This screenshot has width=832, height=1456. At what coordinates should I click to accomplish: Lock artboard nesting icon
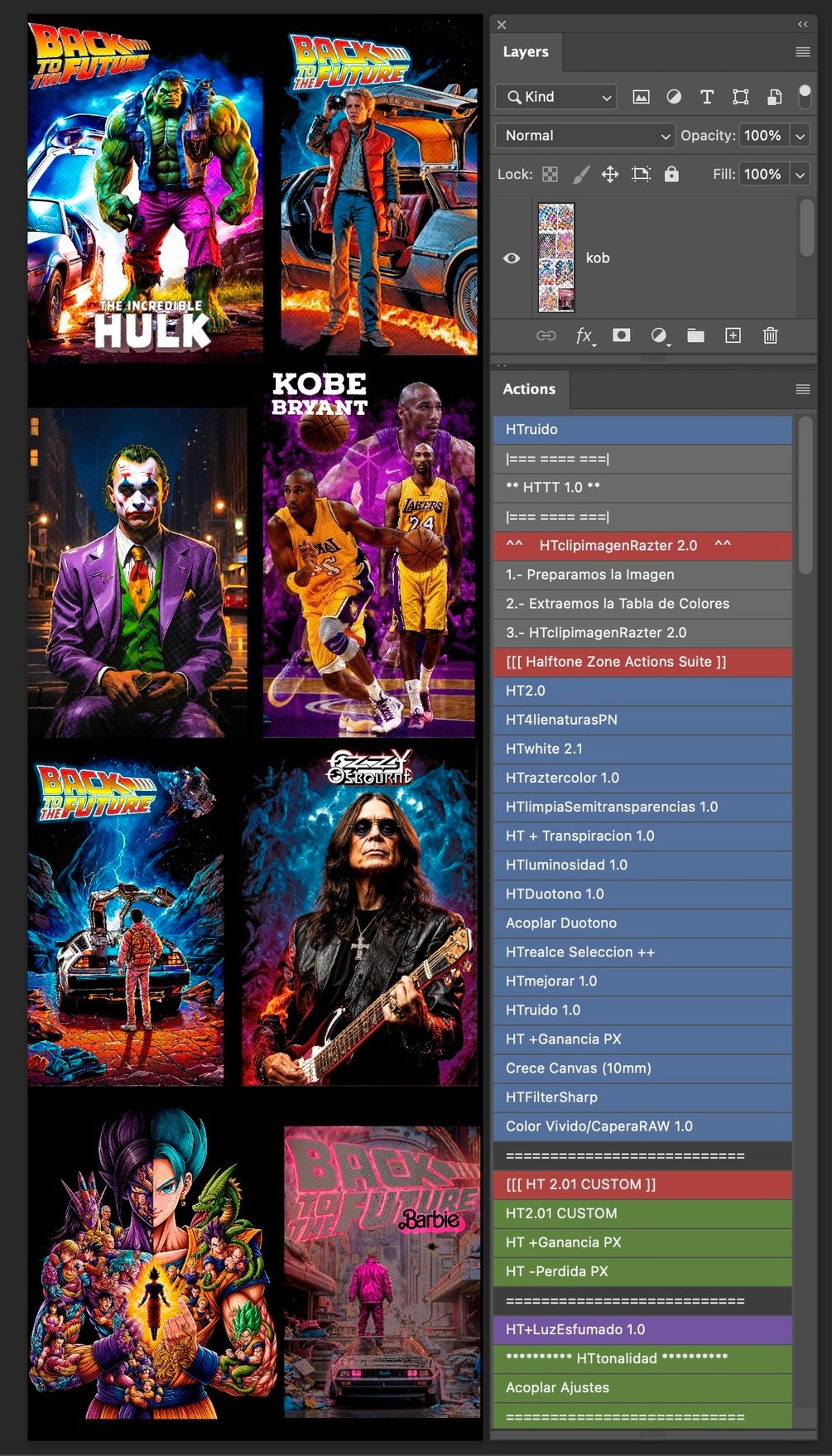pos(641,174)
